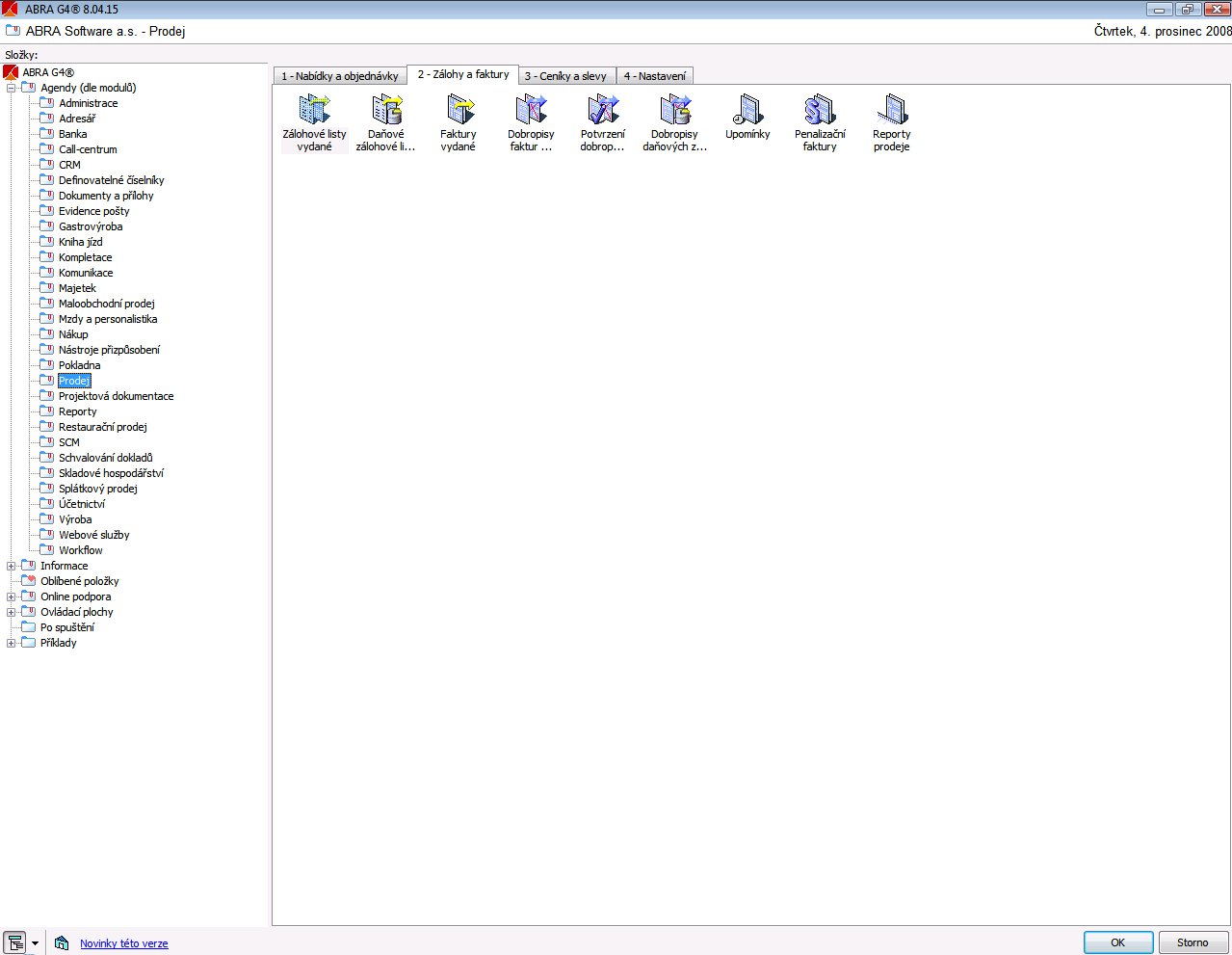The height and width of the screenshot is (955, 1232).
Task: Select Dokumenty a přílohy tree item
Action: 106,196
